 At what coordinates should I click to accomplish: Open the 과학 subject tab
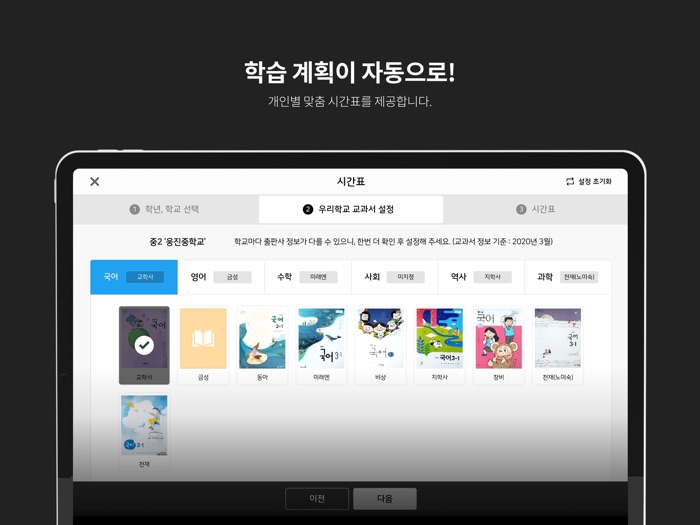tap(568, 277)
